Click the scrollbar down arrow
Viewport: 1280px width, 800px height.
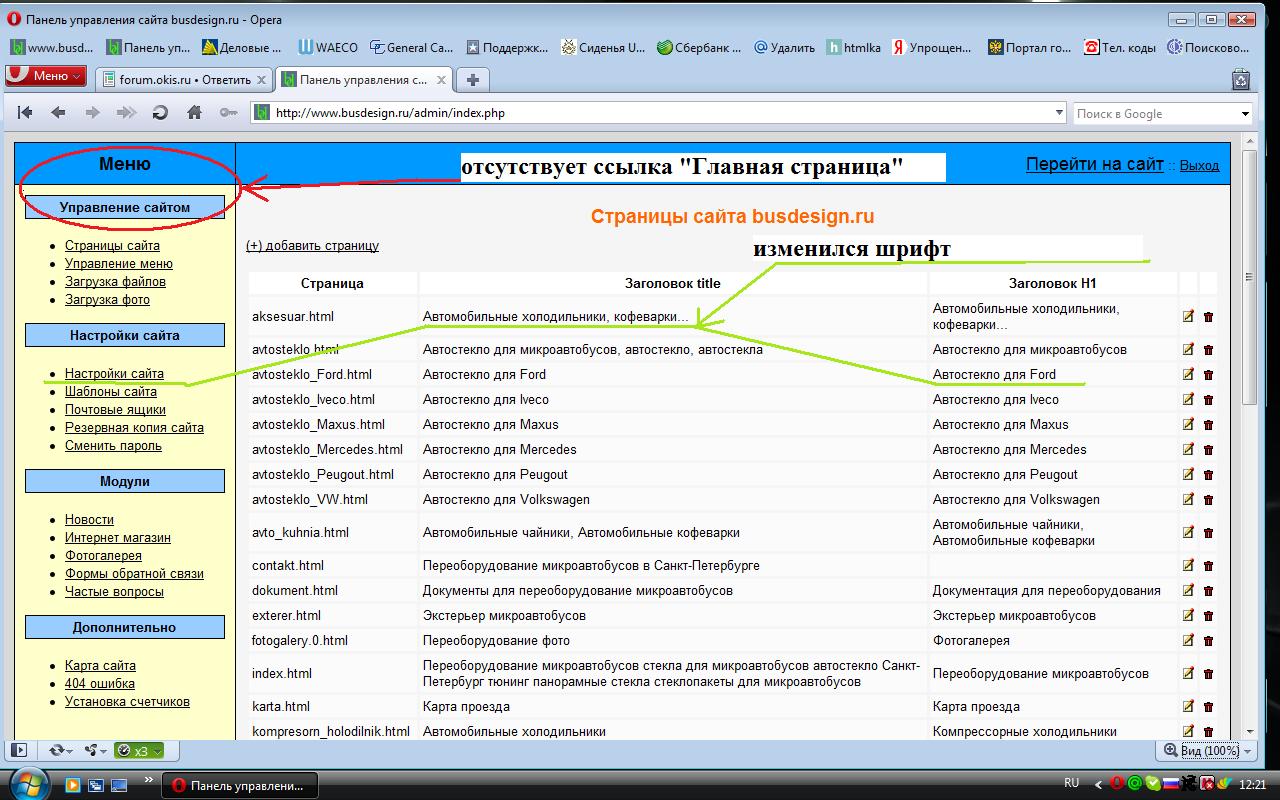point(1249,732)
